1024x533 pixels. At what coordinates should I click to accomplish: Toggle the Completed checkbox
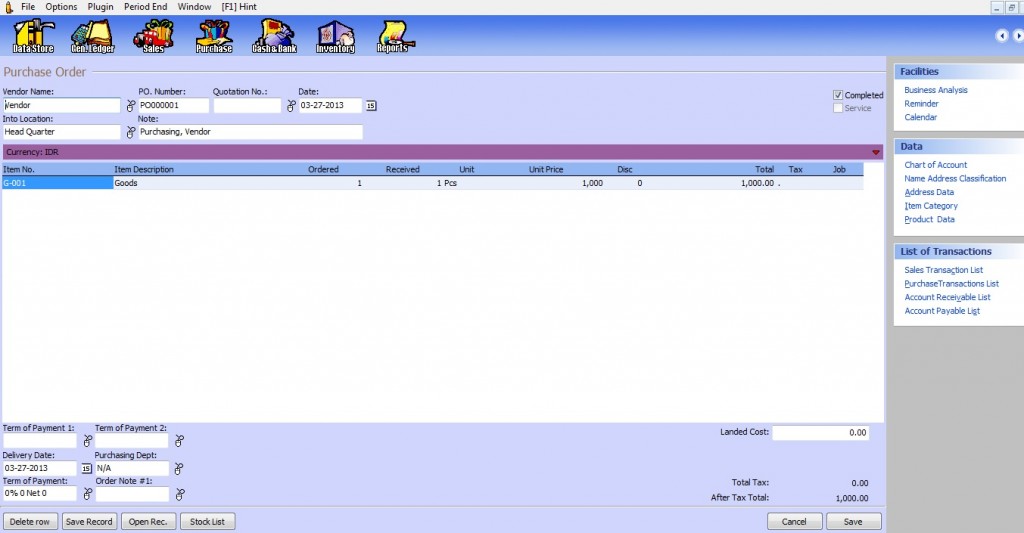[838, 95]
